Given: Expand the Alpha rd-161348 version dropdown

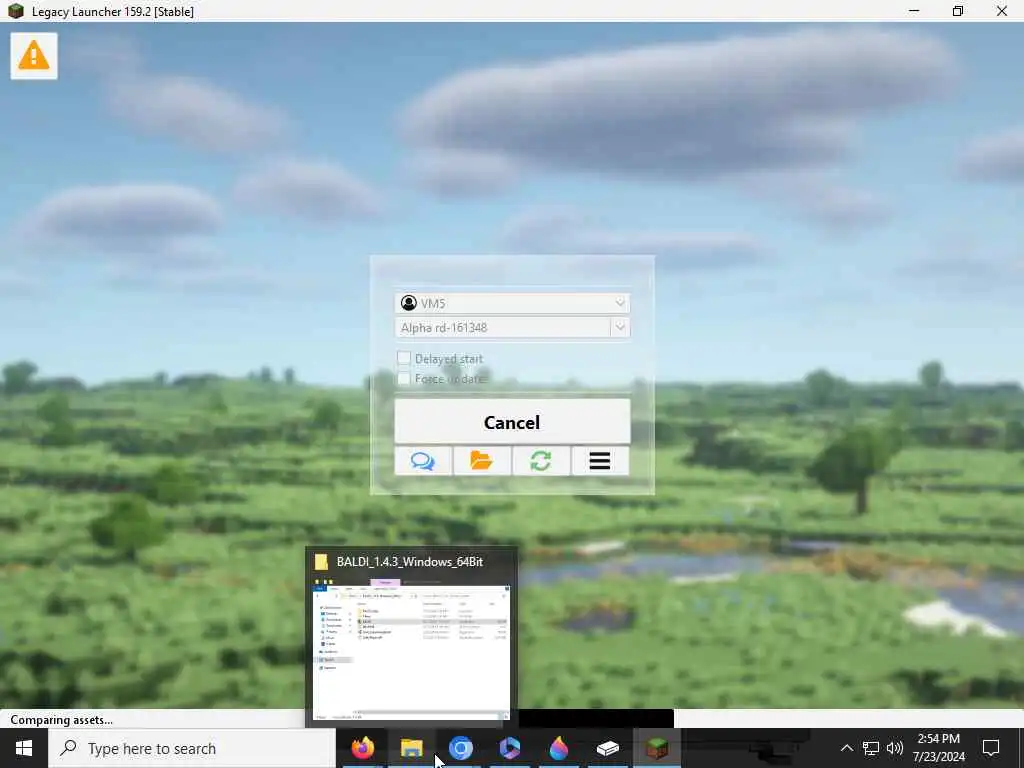Looking at the screenshot, I should [620, 327].
